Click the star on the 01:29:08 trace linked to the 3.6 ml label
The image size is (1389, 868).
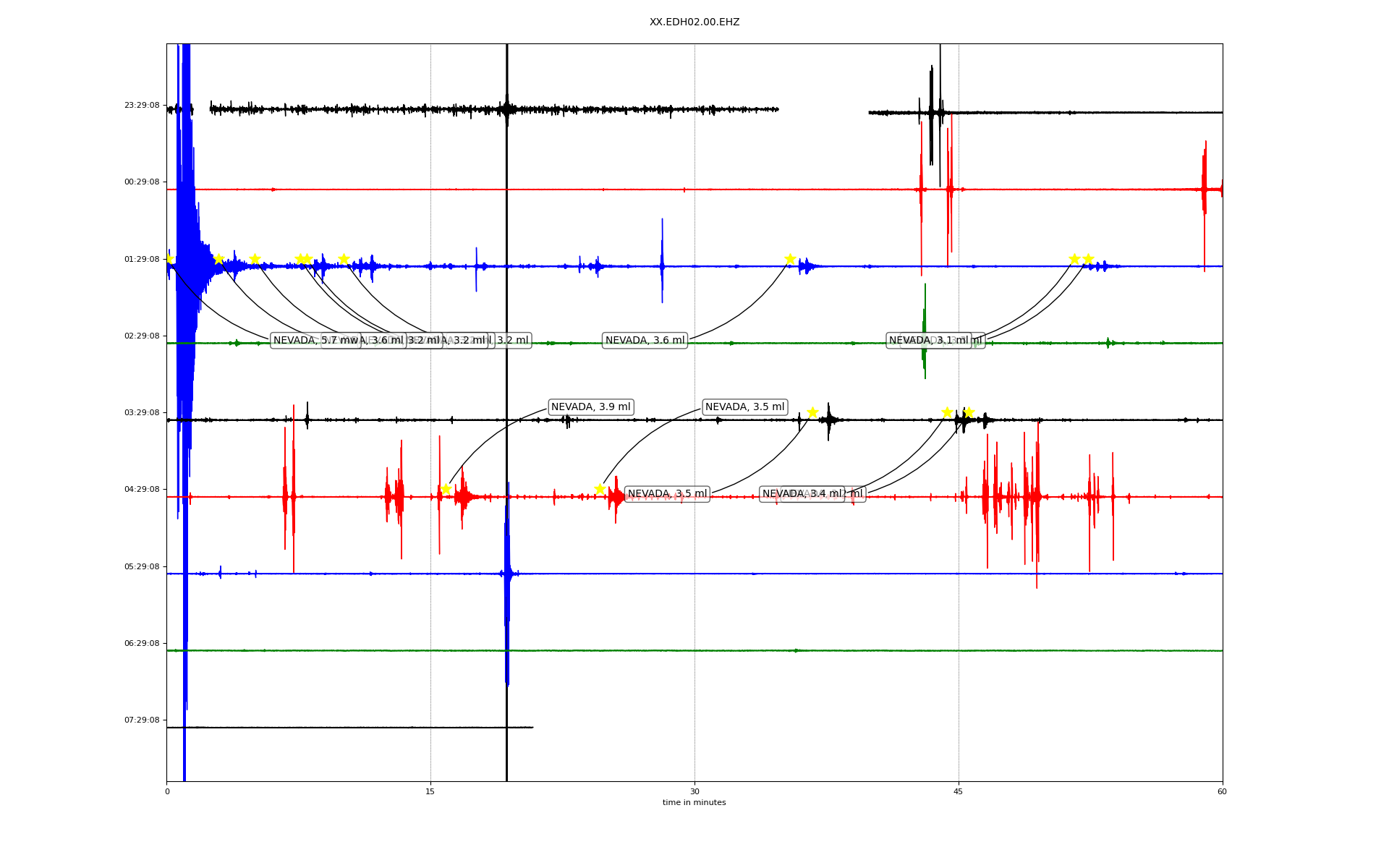pos(790,259)
